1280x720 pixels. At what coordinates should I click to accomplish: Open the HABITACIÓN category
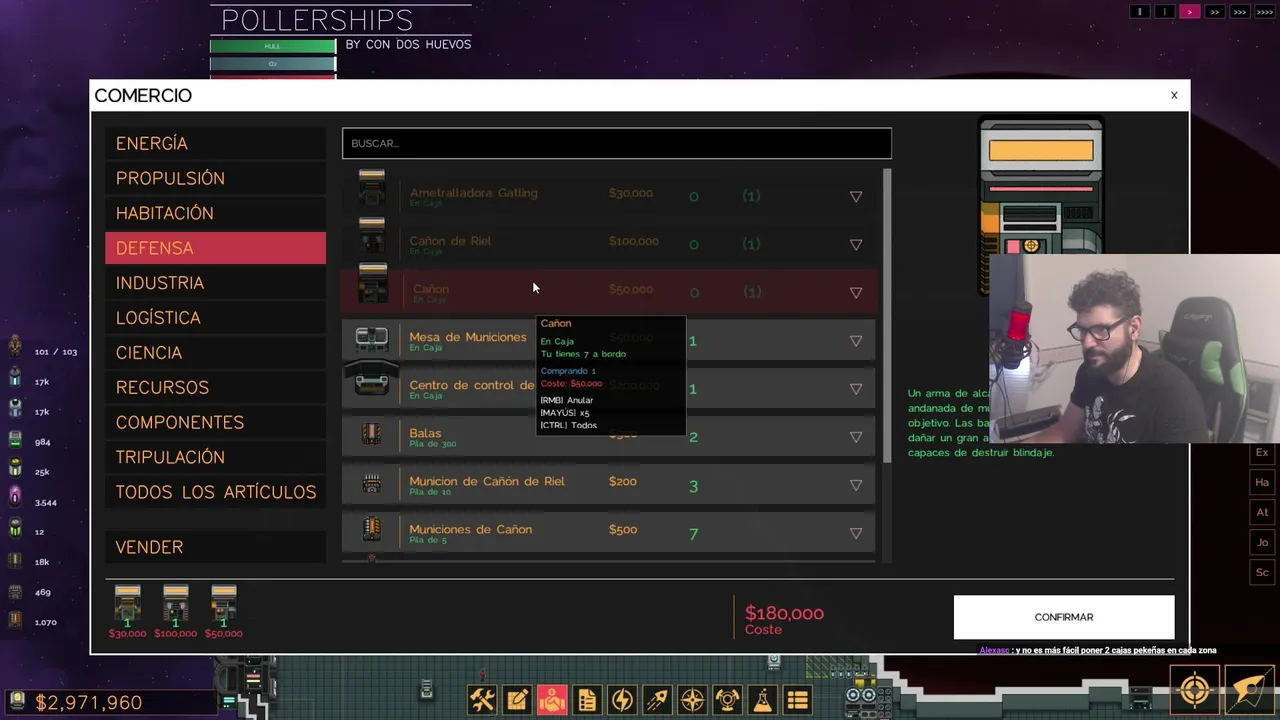(x=215, y=213)
